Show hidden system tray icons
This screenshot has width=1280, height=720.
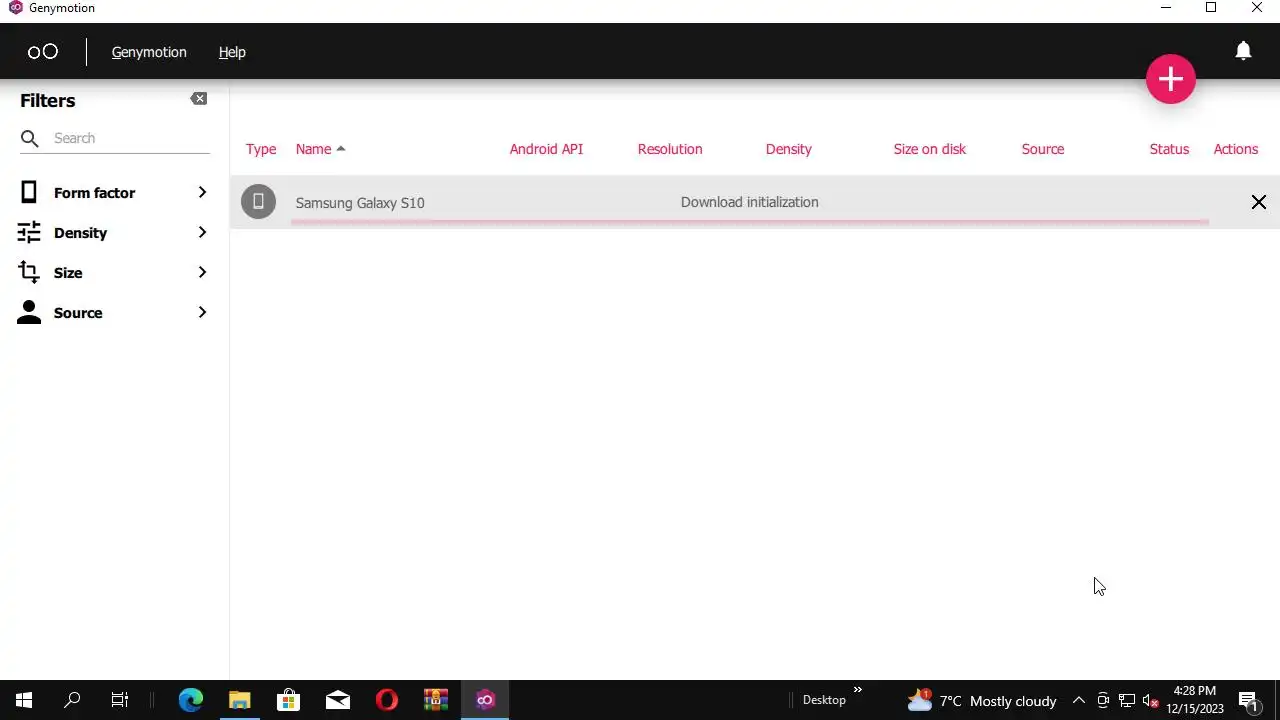tap(1079, 700)
